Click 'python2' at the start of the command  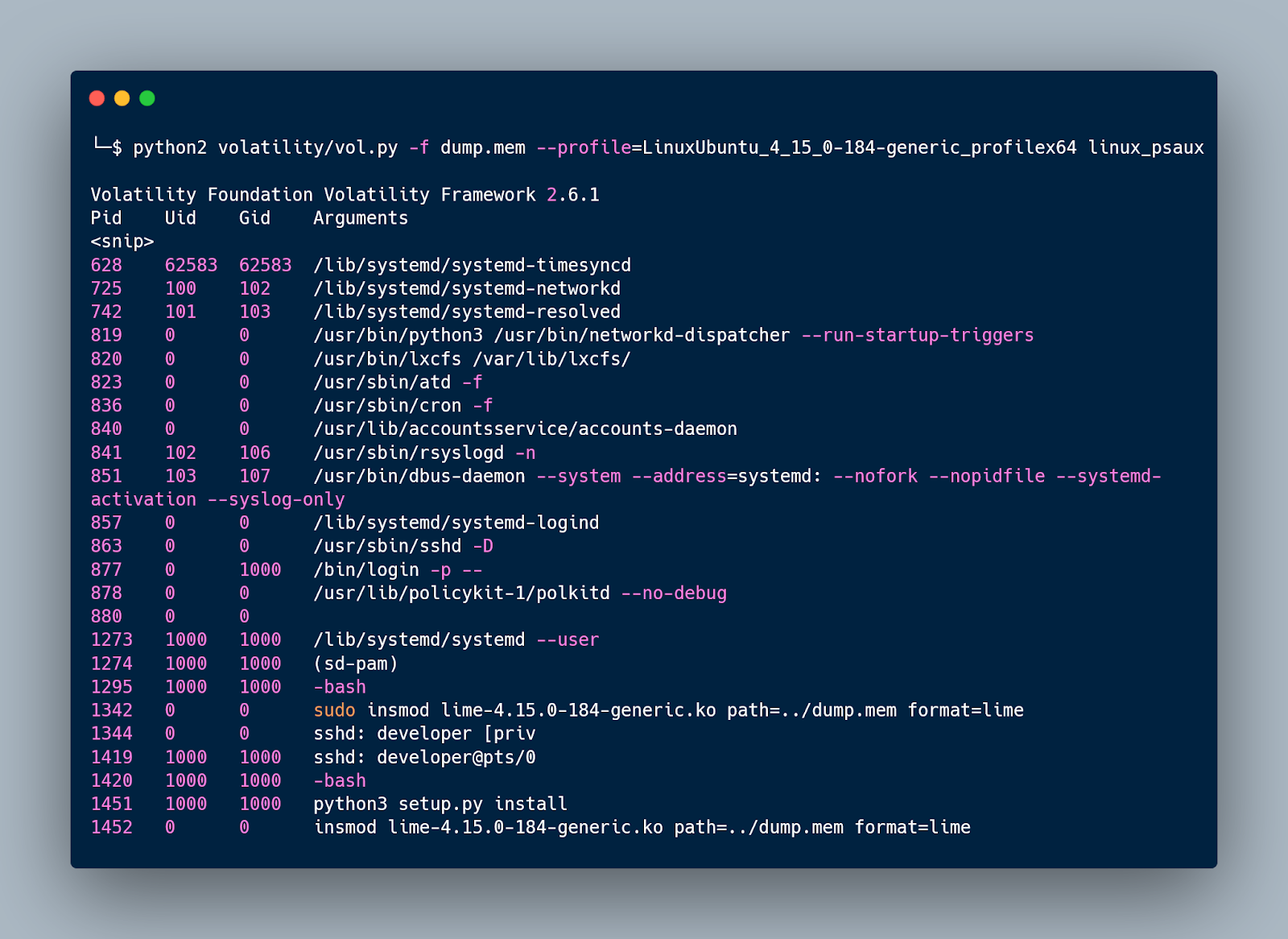click(170, 147)
